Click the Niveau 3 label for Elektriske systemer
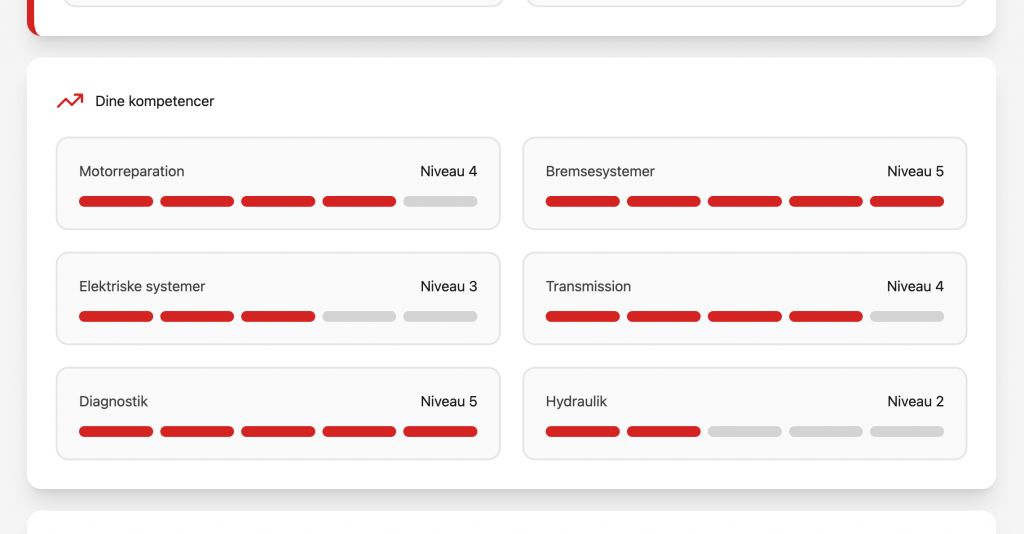 click(448, 286)
